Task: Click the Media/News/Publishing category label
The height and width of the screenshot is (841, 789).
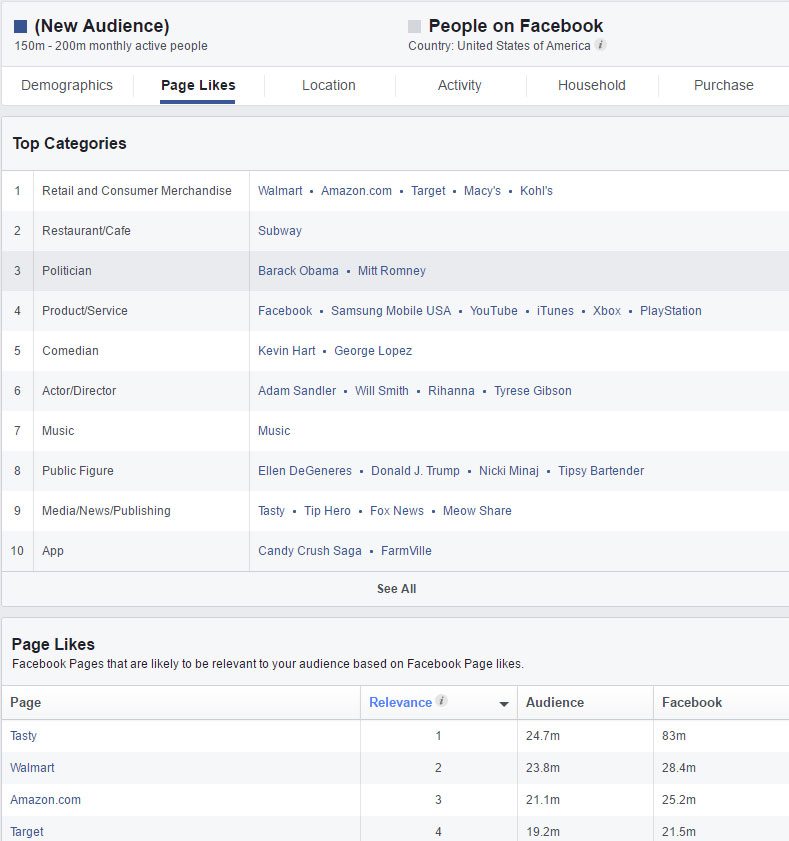Action: (106, 511)
